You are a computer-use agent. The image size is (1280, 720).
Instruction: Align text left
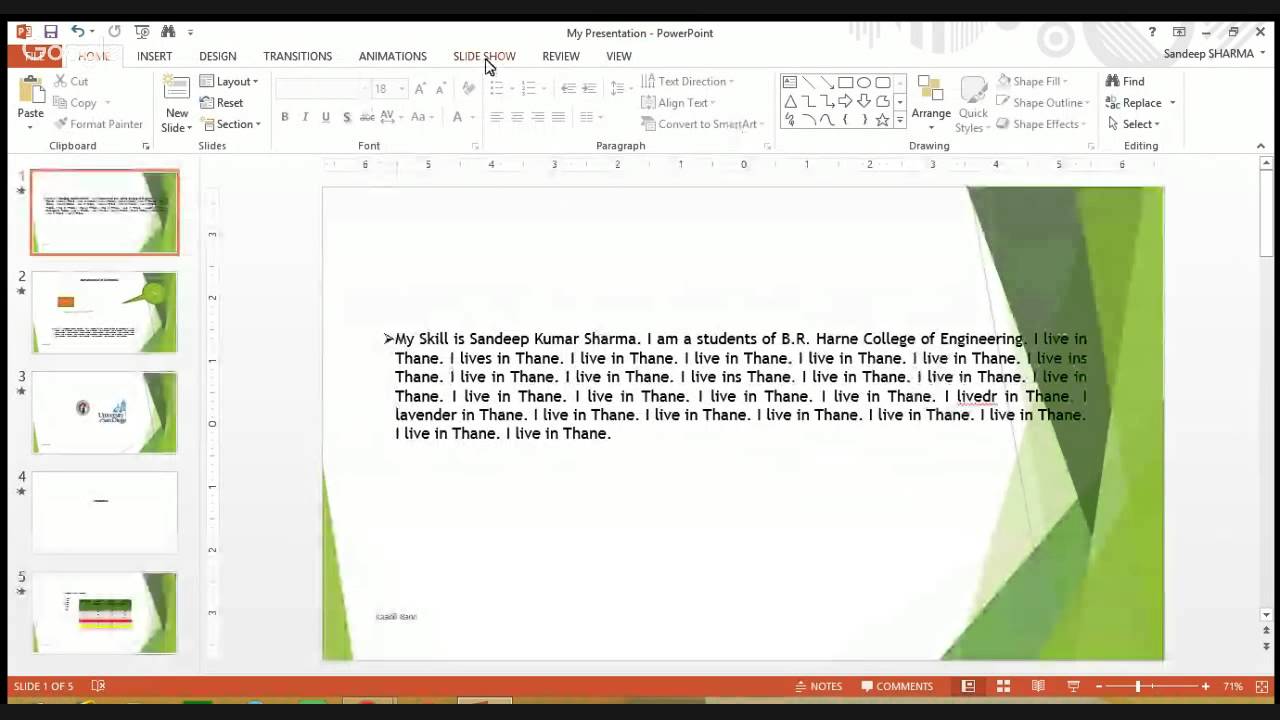point(496,117)
